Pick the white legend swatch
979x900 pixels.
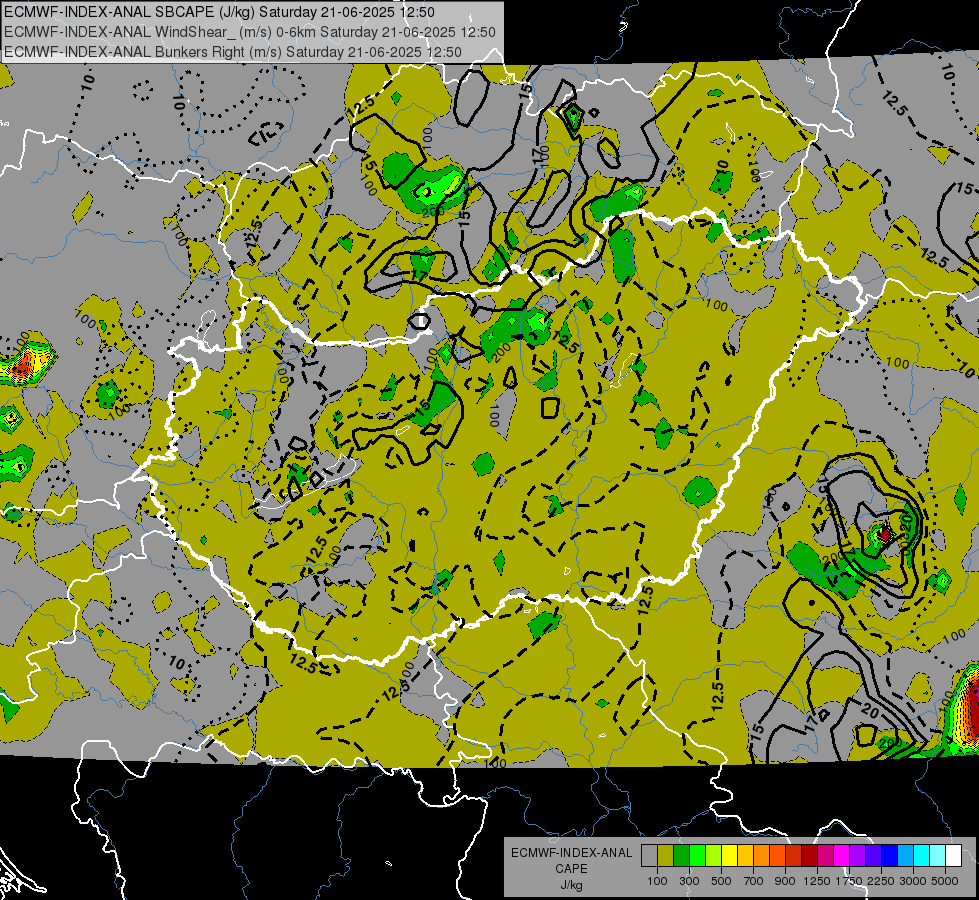coord(953,856)
